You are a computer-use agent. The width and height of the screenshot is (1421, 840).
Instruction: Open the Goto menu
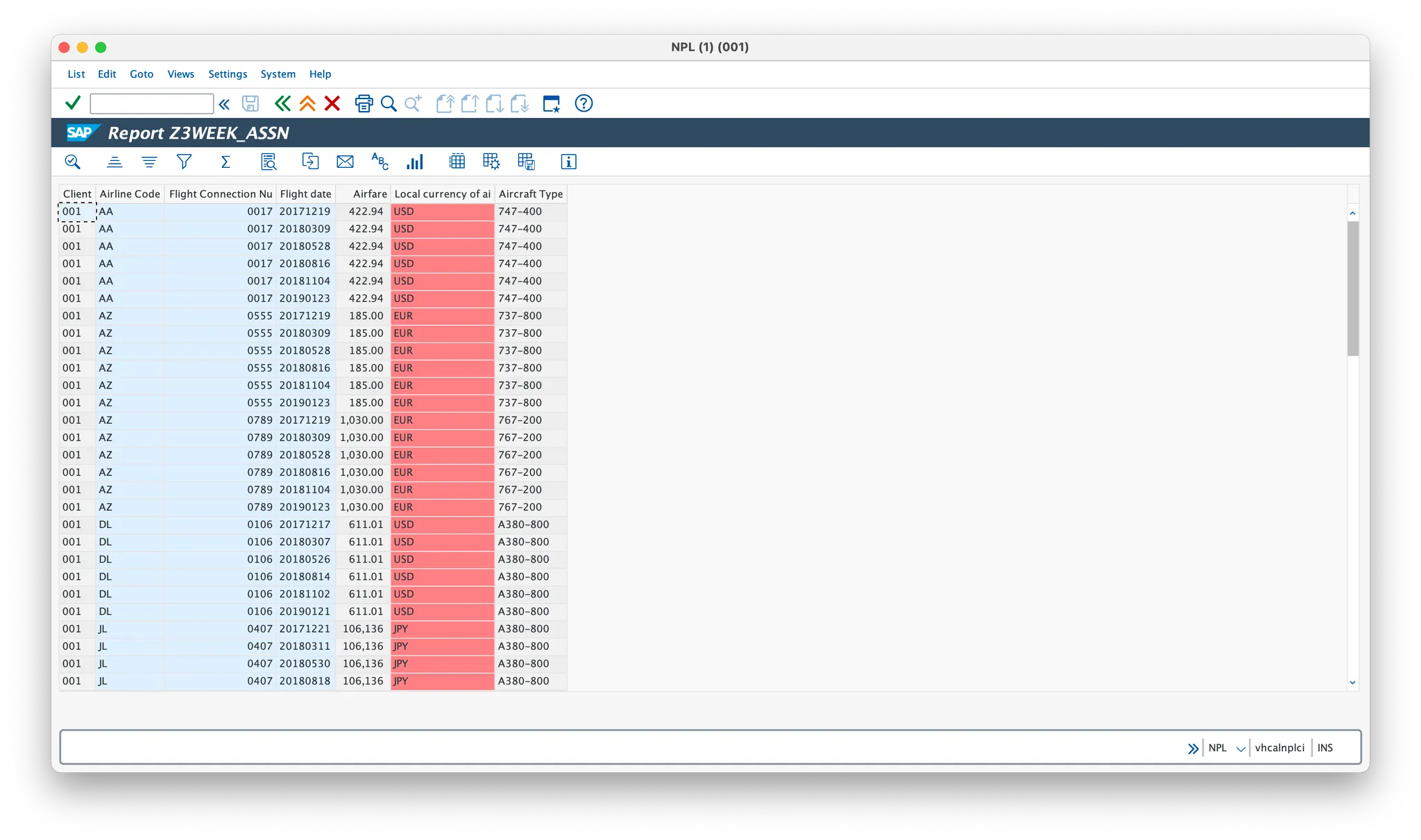[142, 74]
